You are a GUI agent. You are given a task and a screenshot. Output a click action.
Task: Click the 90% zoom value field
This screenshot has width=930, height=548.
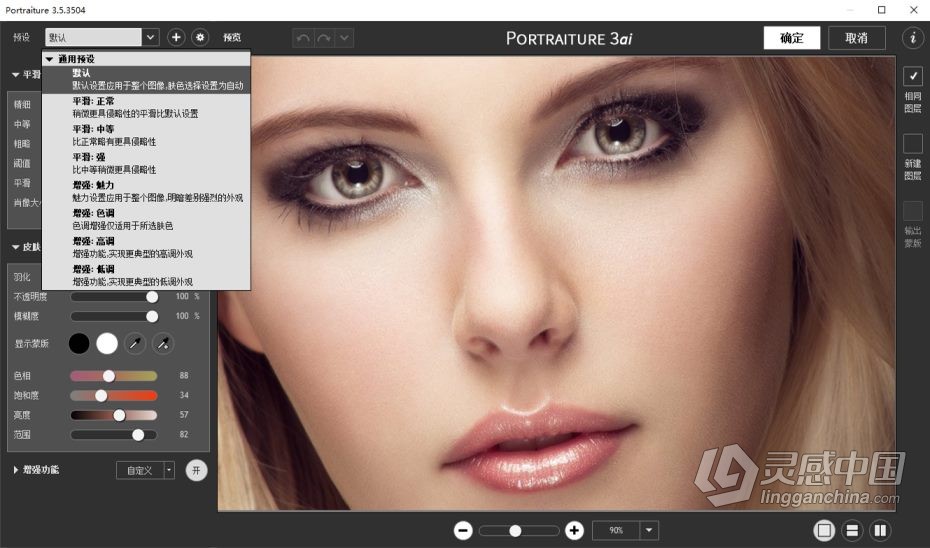click(x=616, y=530)
